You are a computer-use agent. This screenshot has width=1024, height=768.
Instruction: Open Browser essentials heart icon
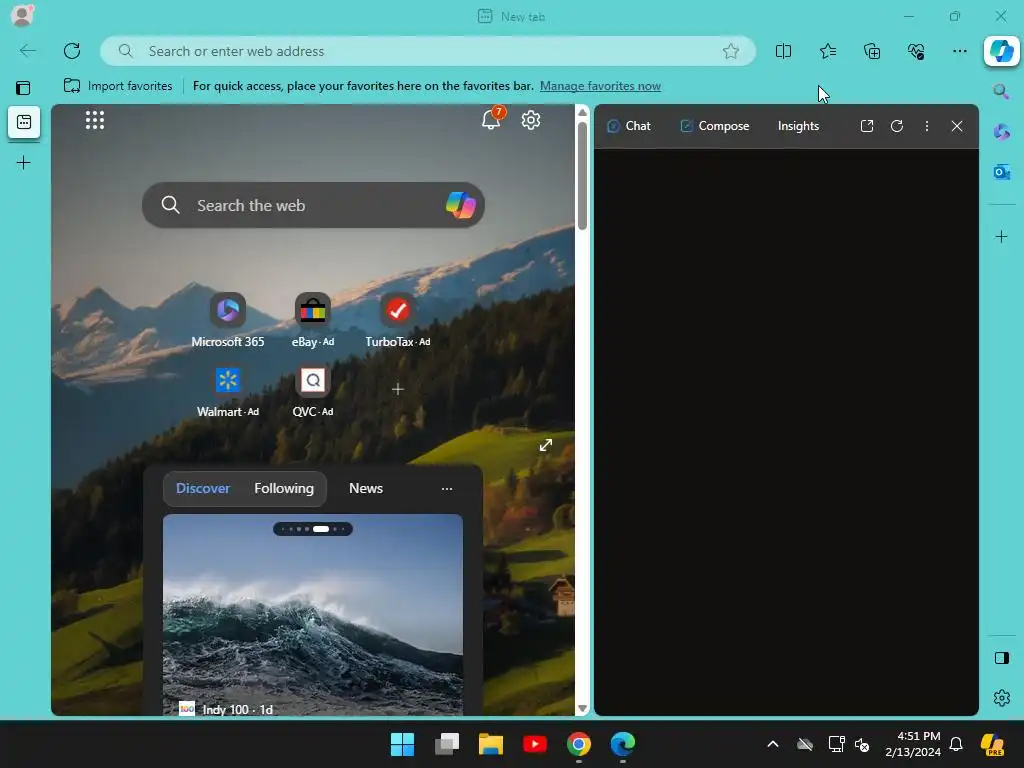pyautogui.click(x=916, y=51)
